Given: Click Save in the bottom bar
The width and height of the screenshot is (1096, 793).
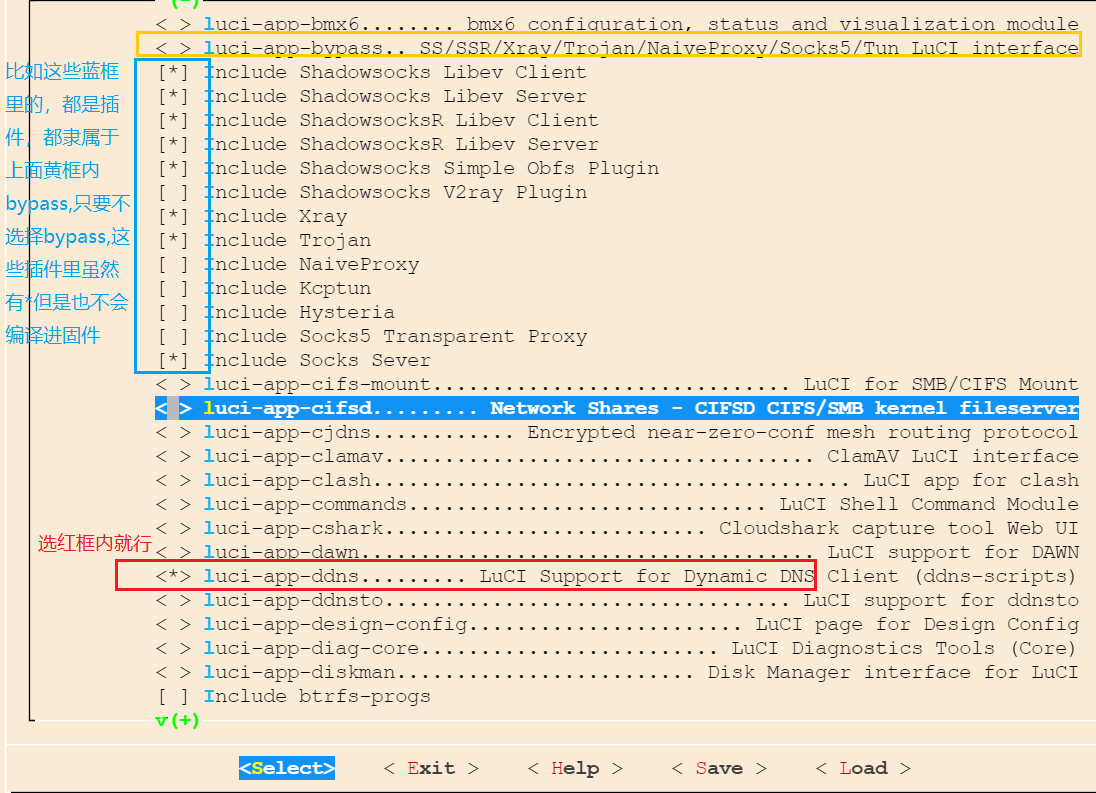Looking at the screenshot, I should click(718, 768).
